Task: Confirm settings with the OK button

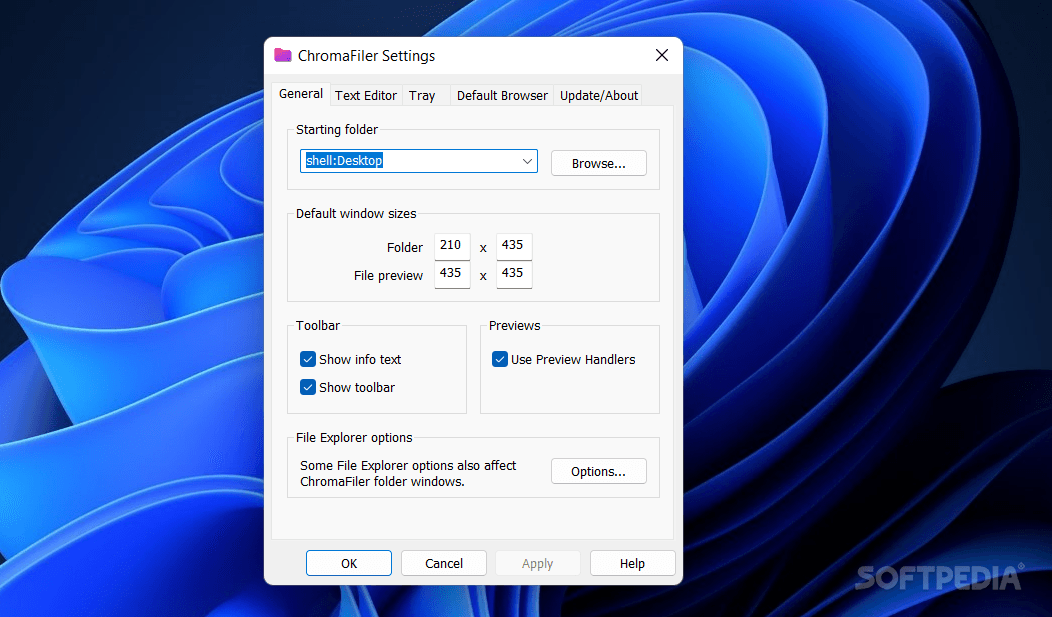Action: pos(349,563)
